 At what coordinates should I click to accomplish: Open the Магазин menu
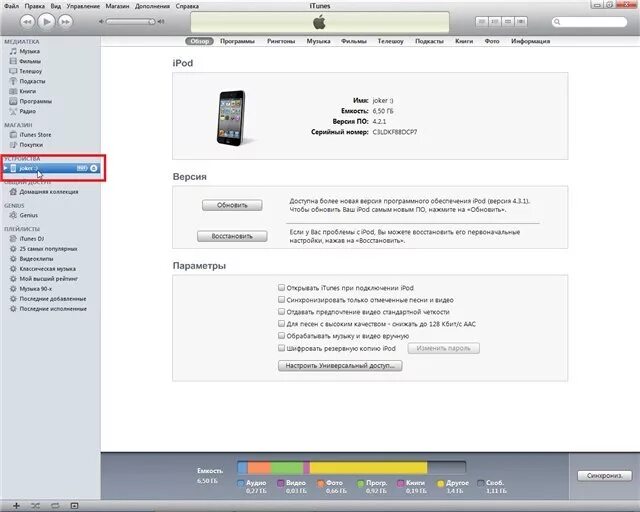(117, 6)
